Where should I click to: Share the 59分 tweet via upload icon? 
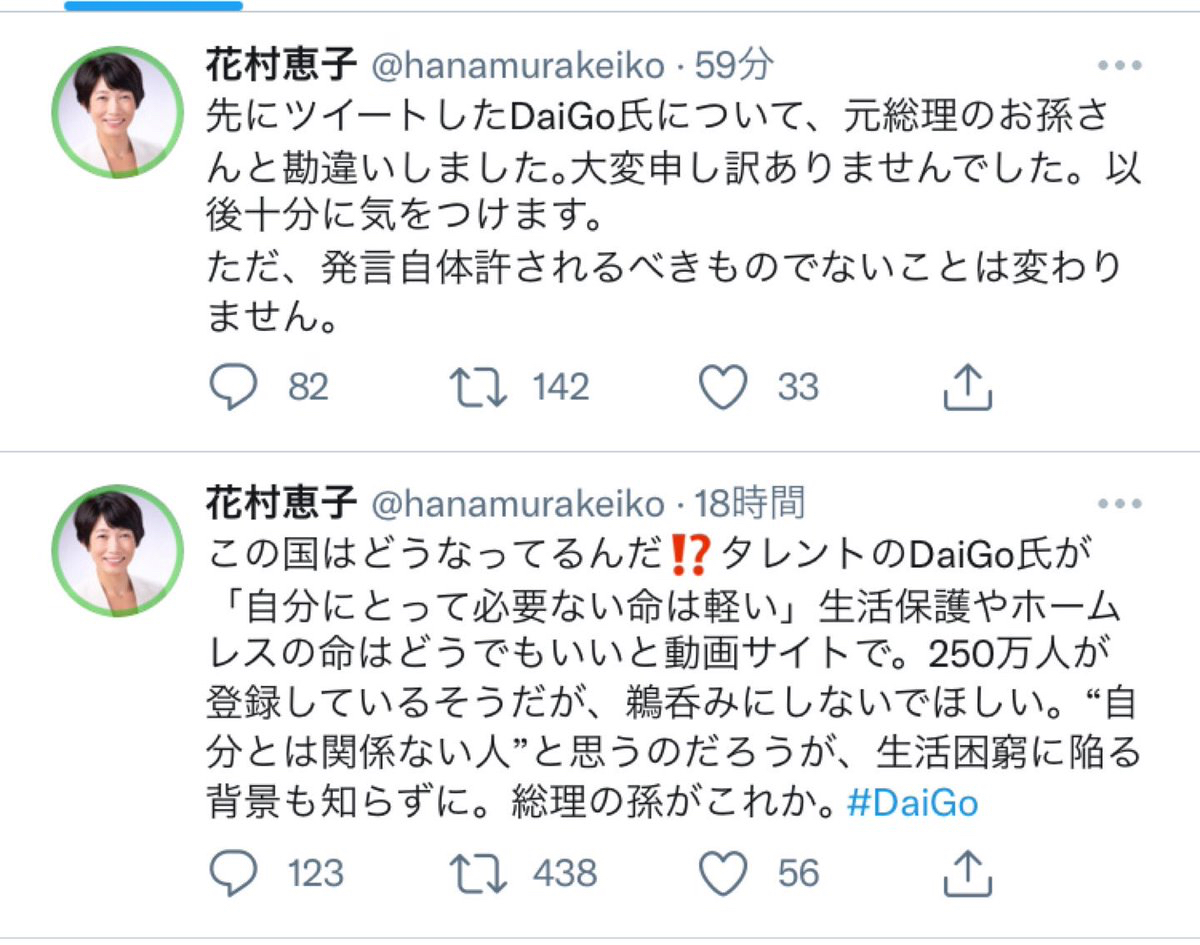[x=967, y=387]
